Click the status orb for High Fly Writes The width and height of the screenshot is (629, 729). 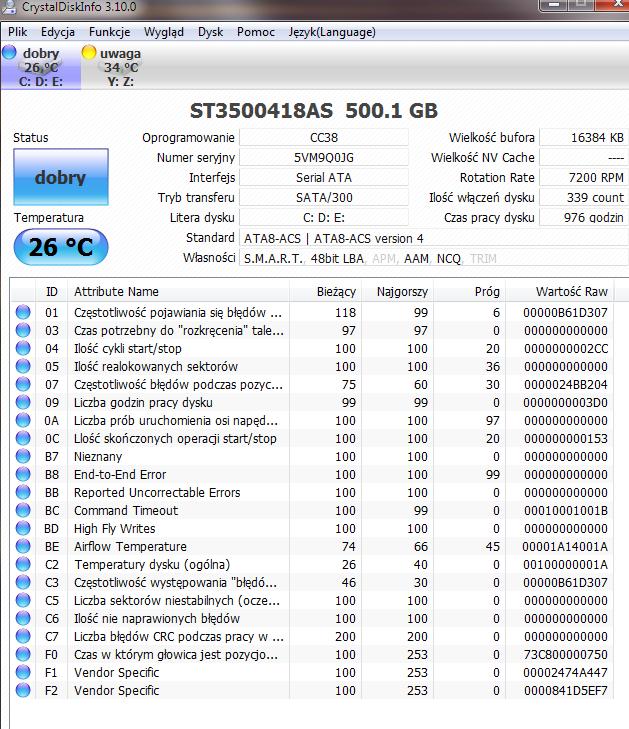point(23,528)
